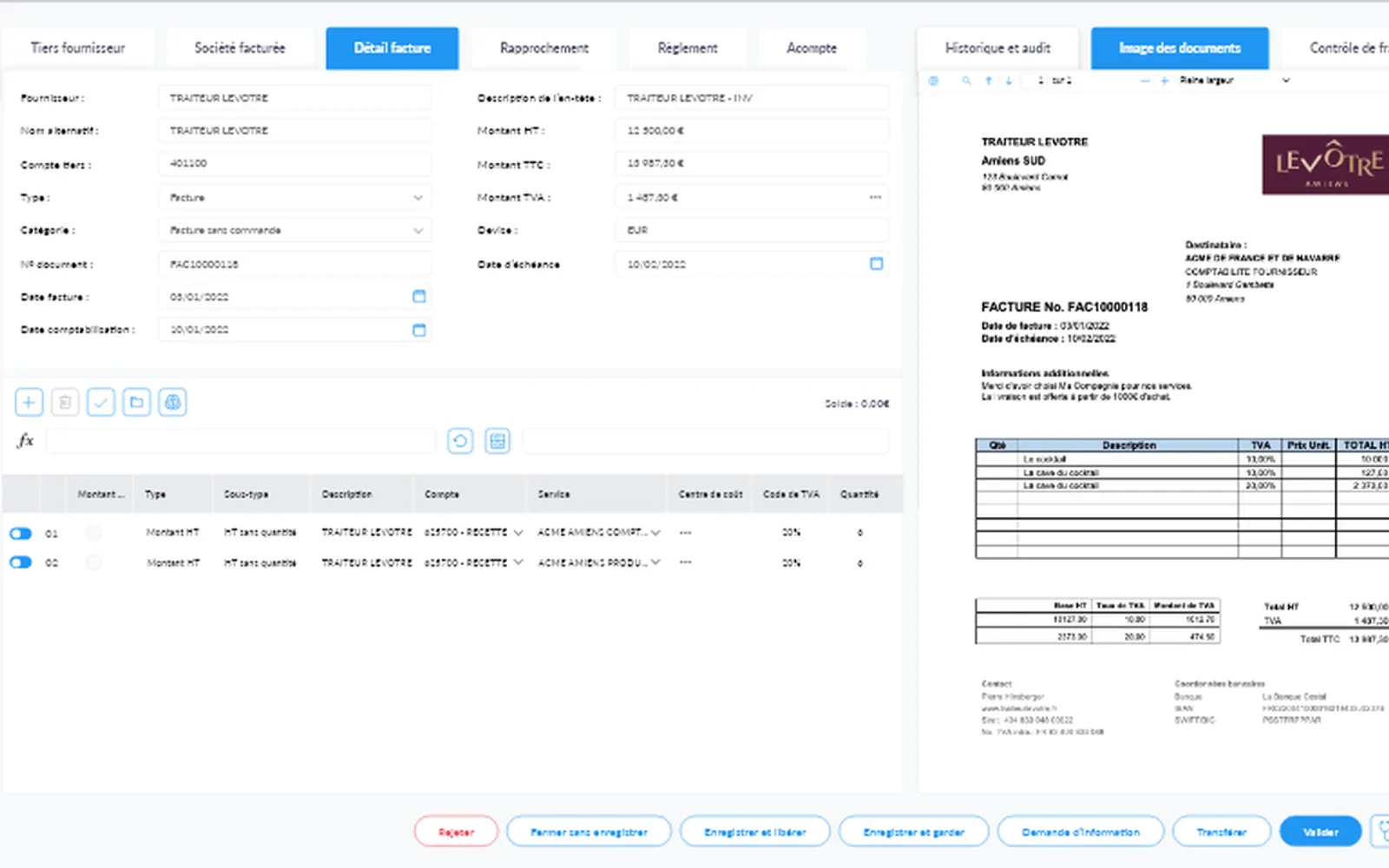Click the calculator icon beside formula bar
Image resolution: width=1389 pixels, height=868 pixels.
497,441
